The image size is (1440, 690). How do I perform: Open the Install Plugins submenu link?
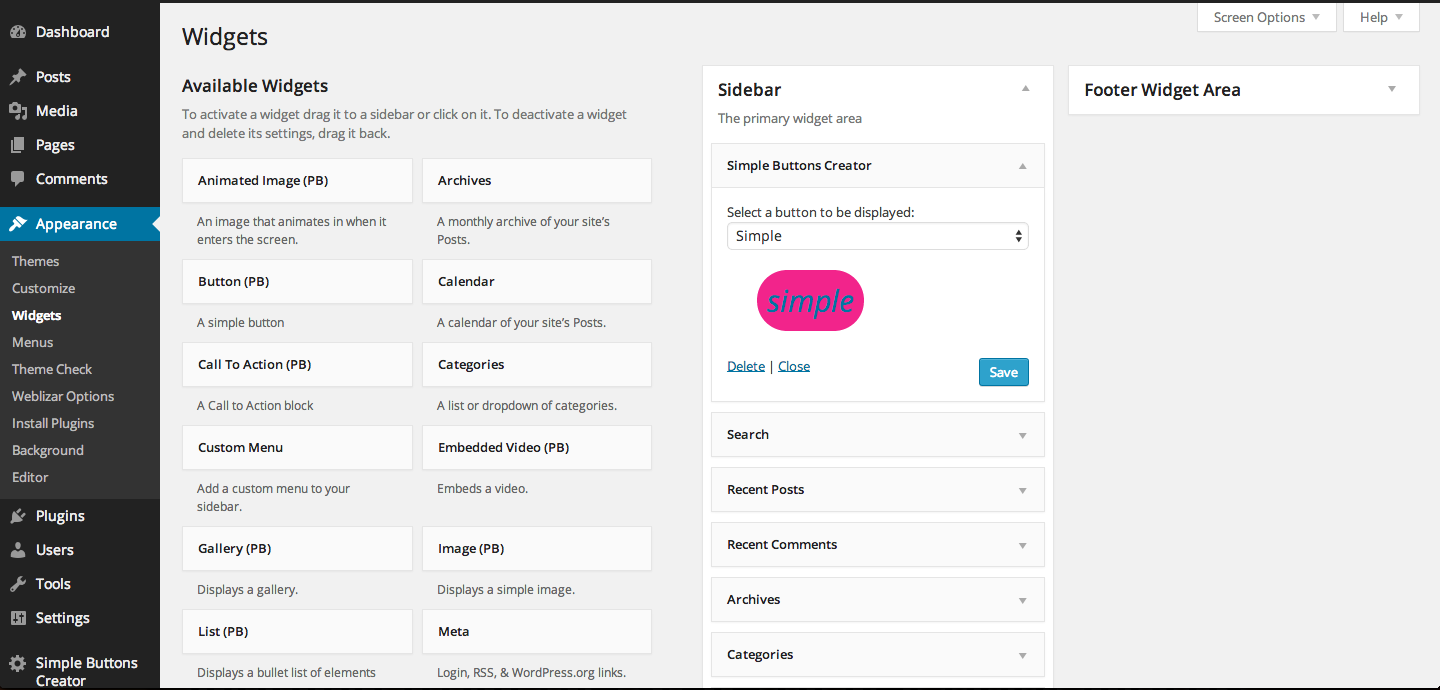pyautogui.click(x=53, y=423)
